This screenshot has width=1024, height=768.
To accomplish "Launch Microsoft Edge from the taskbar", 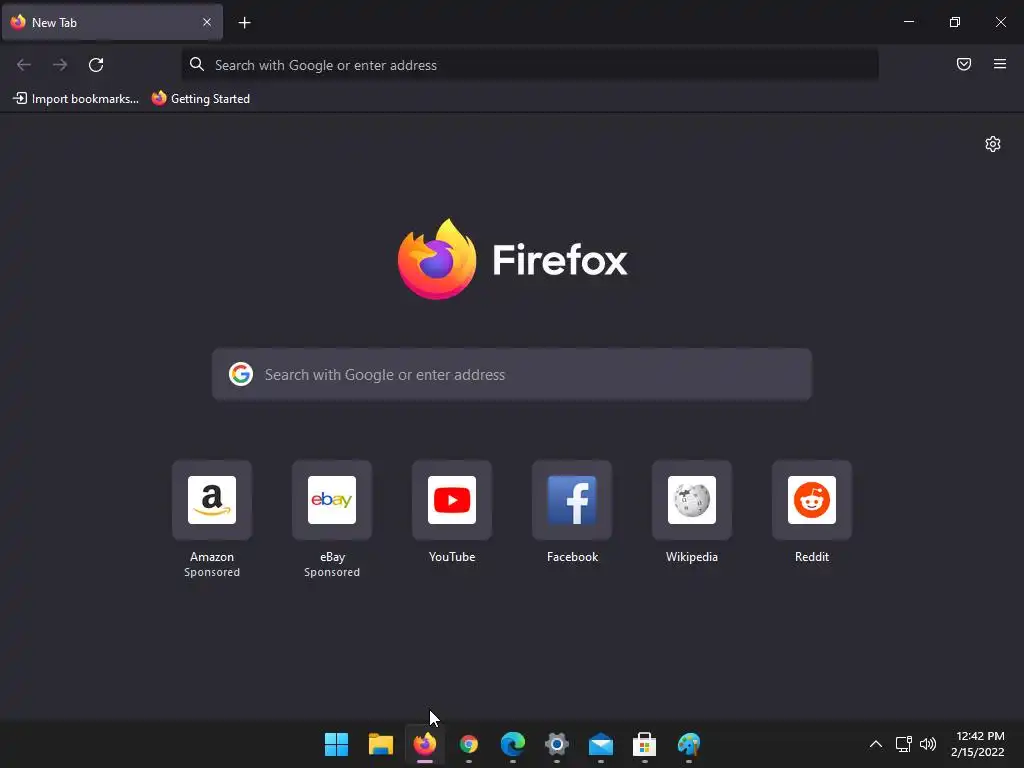I will pos(513,744).
